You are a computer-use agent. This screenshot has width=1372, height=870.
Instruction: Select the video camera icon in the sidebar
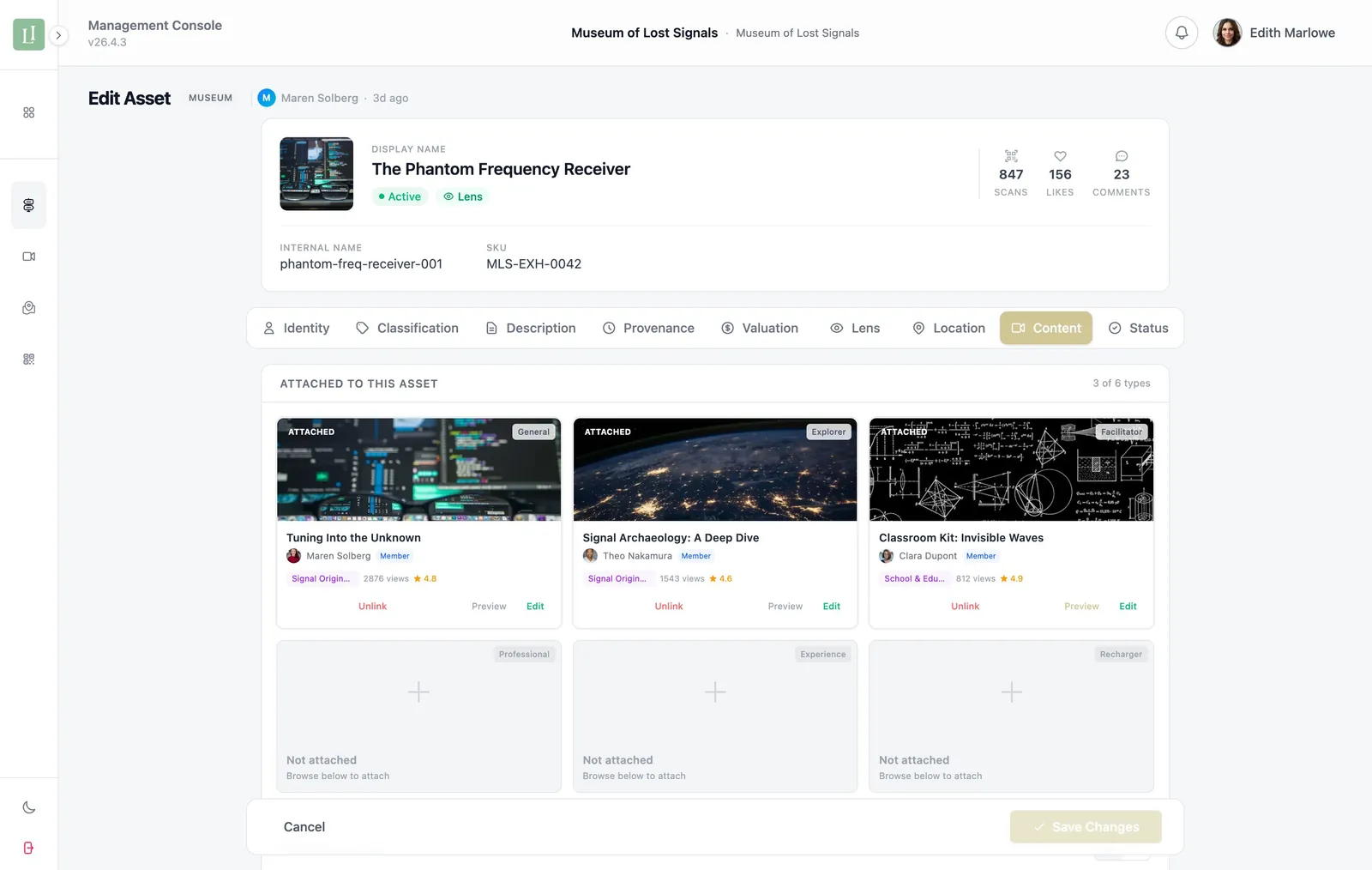tap(28, 256)
